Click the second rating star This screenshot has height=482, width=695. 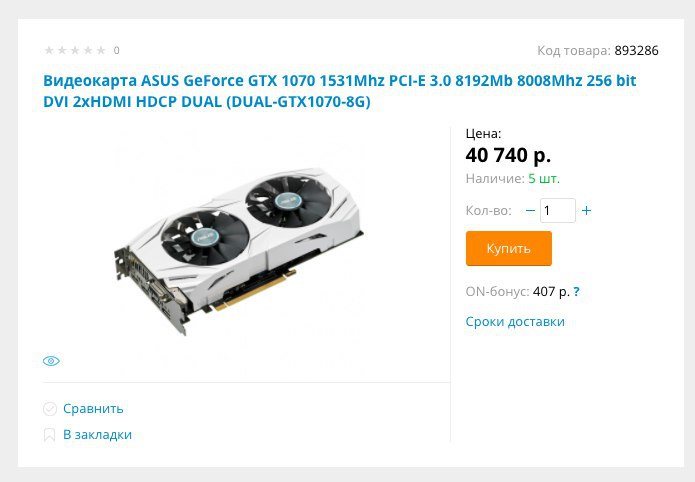coord(62,50)
